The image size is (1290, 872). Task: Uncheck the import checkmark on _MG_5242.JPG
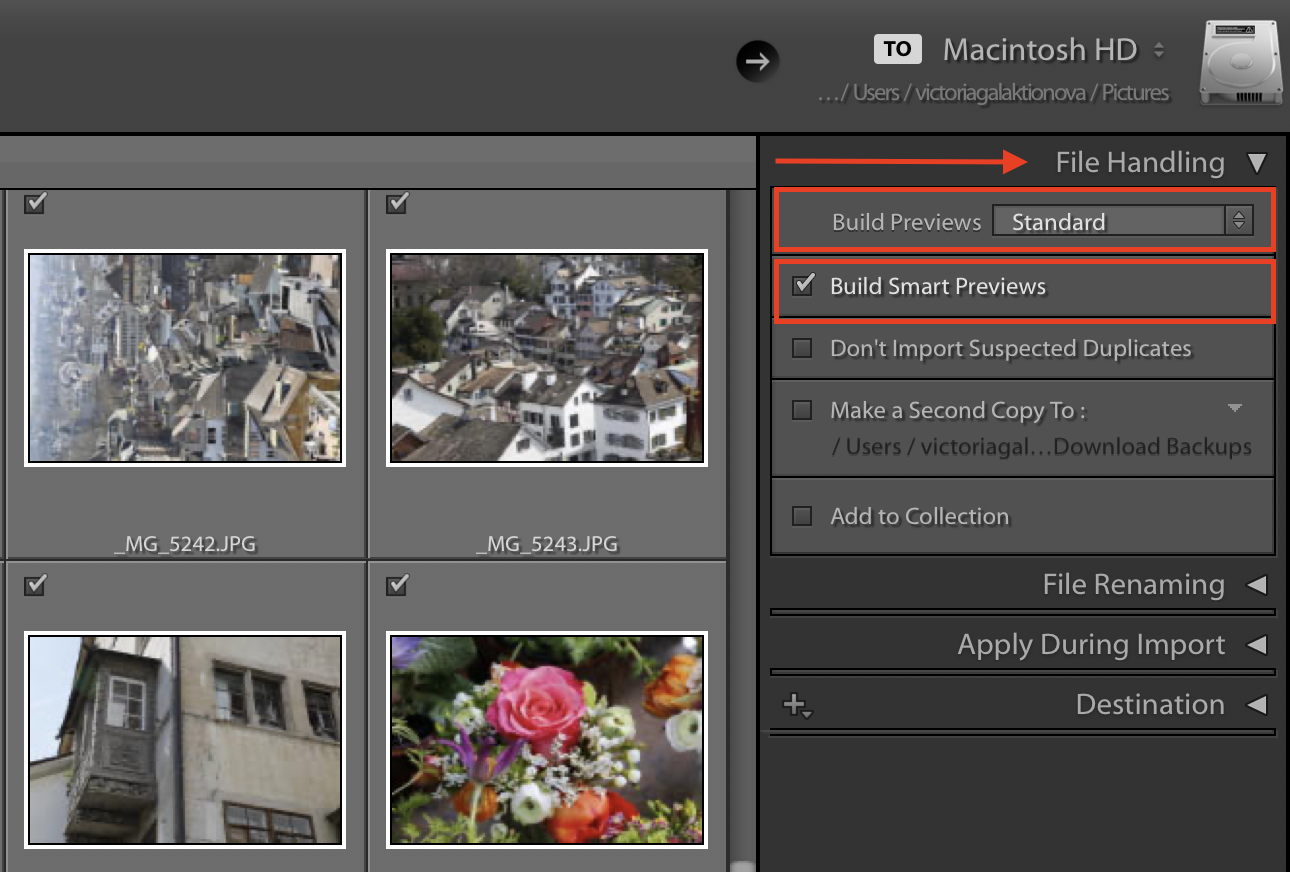coord(35,204)
